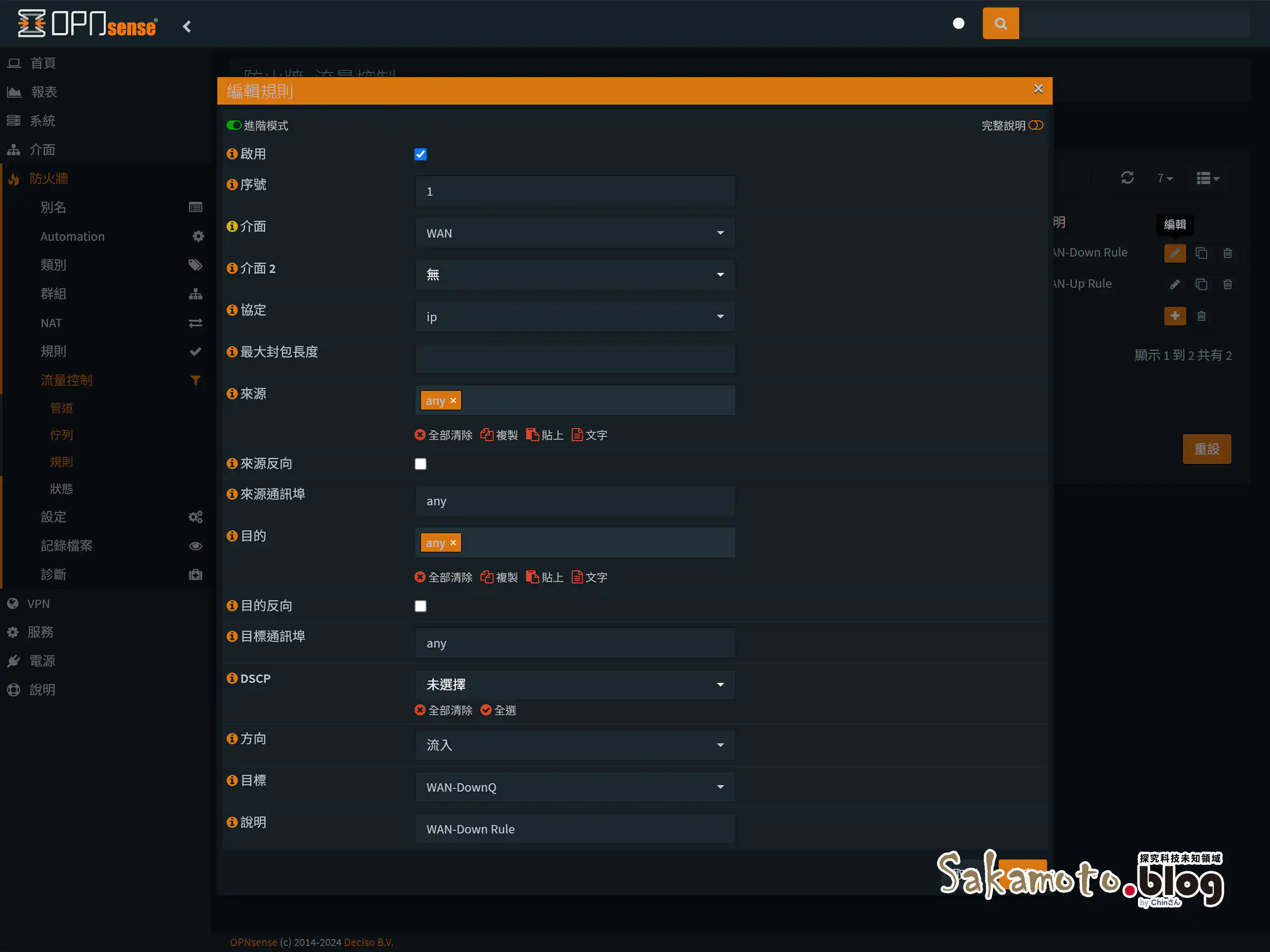Clone the WAN-Up Rule using copy icon
The height and width of the screenshot is (952, 1270).
pos(1202,284)
